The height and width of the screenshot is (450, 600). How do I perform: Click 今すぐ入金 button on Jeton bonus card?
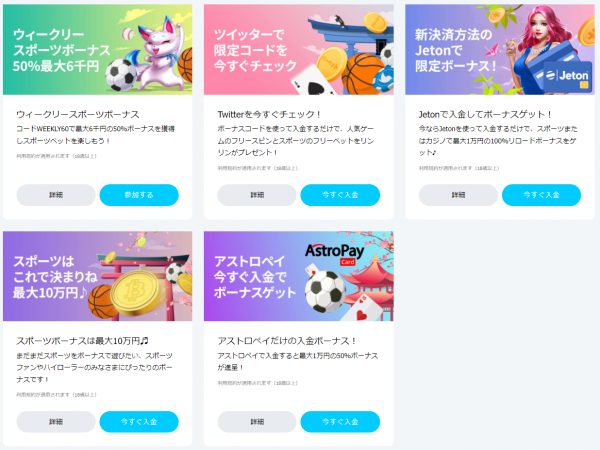coord(541,195)
